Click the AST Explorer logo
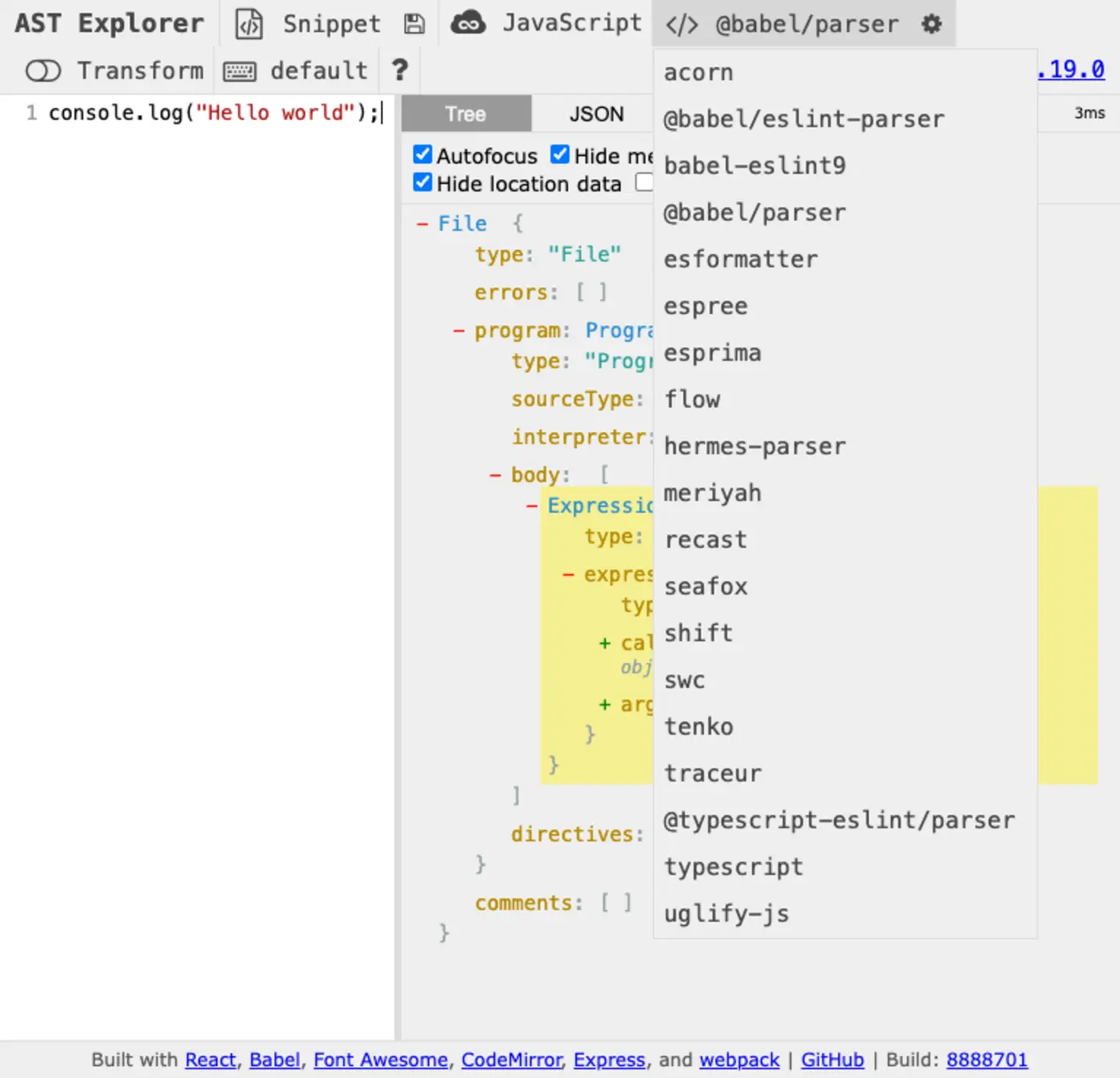The height and width of the screenshot is (1078, 1120). click(x=108, y=23)
